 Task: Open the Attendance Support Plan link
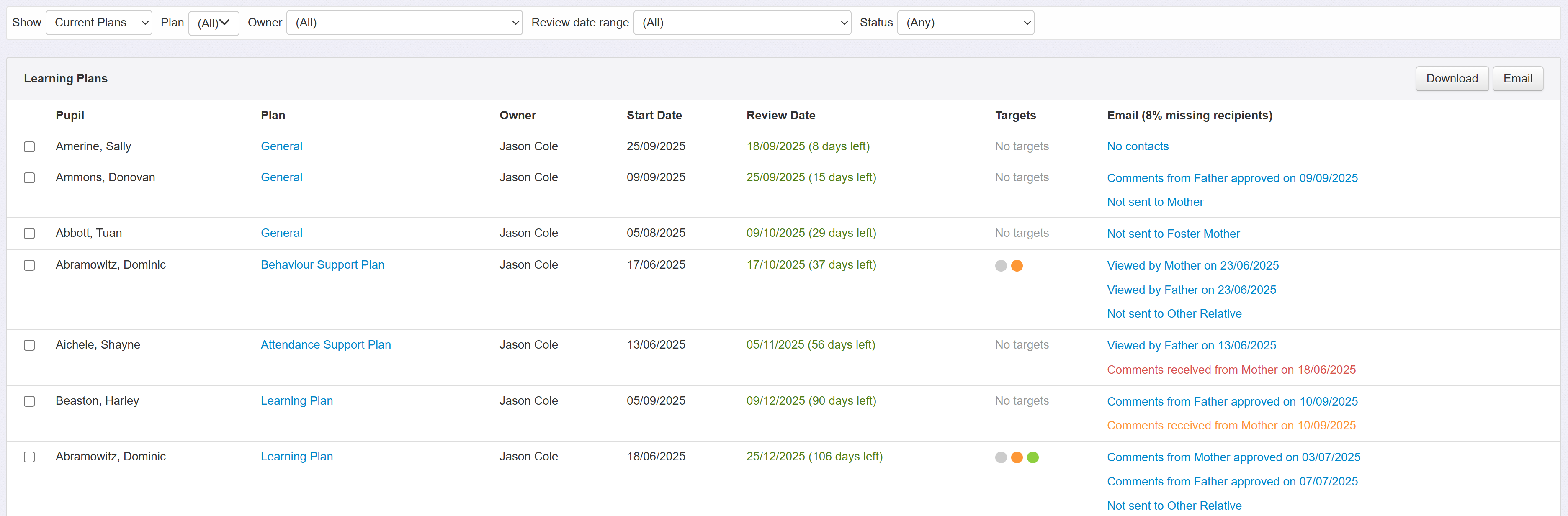point(326,345)
